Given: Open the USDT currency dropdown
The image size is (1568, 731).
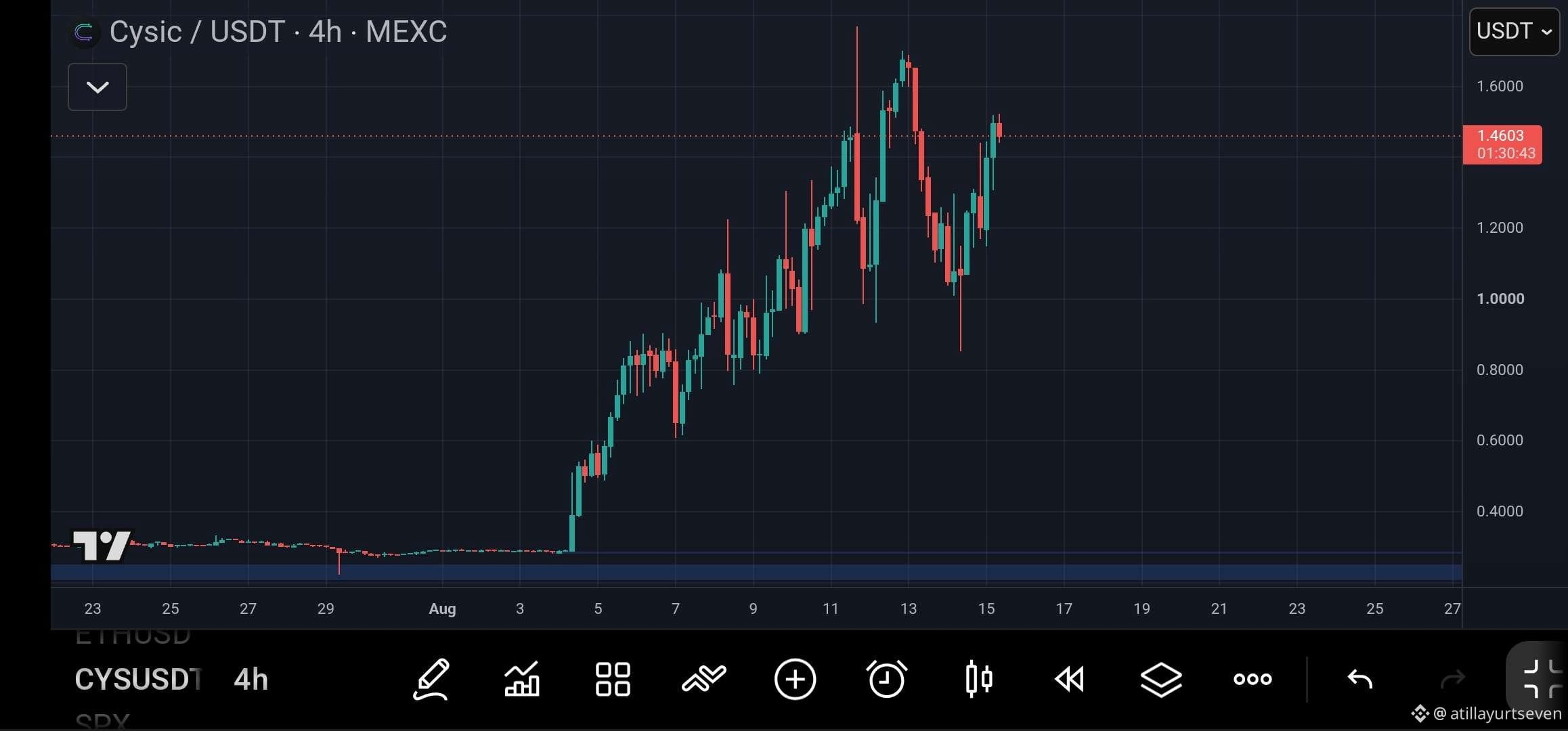Looking at the screenshot, I should pos(1514,31).
